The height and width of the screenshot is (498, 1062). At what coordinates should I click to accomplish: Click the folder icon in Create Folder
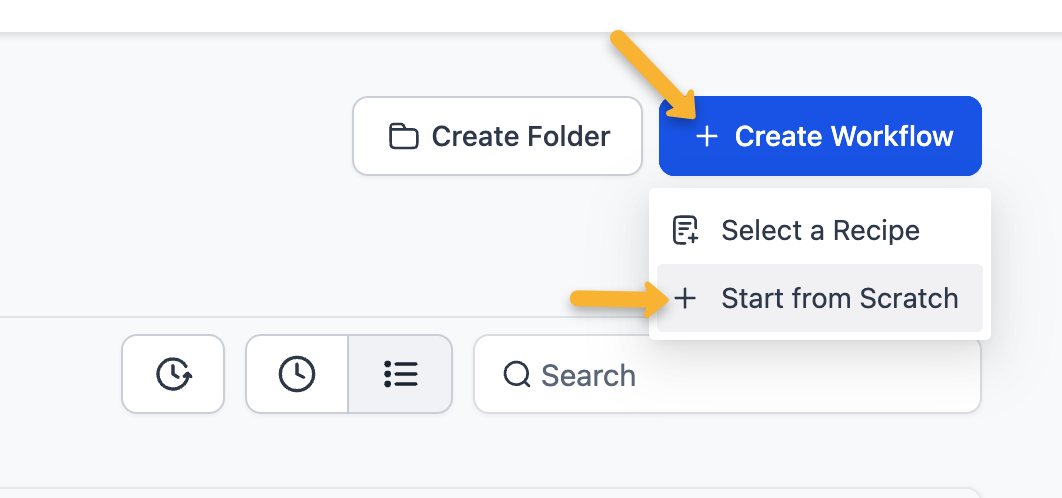coord(403,136)
